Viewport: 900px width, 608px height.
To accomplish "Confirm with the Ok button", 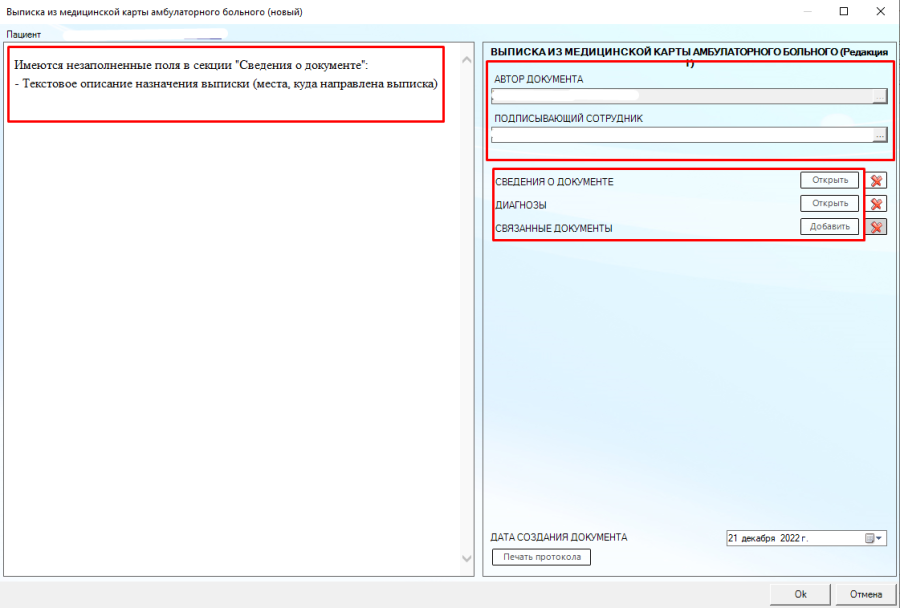I will tap(800, 594).
